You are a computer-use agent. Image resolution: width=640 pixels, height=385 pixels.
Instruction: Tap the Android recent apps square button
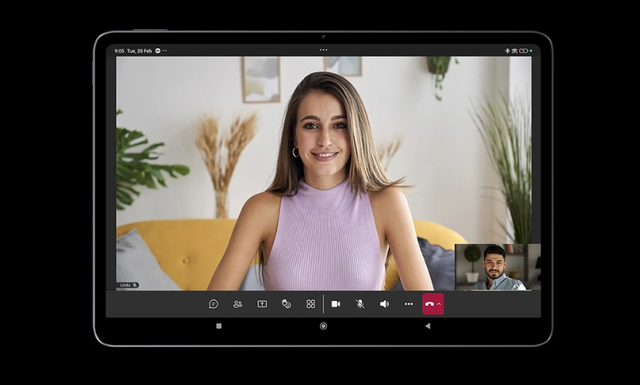(219, 326)
